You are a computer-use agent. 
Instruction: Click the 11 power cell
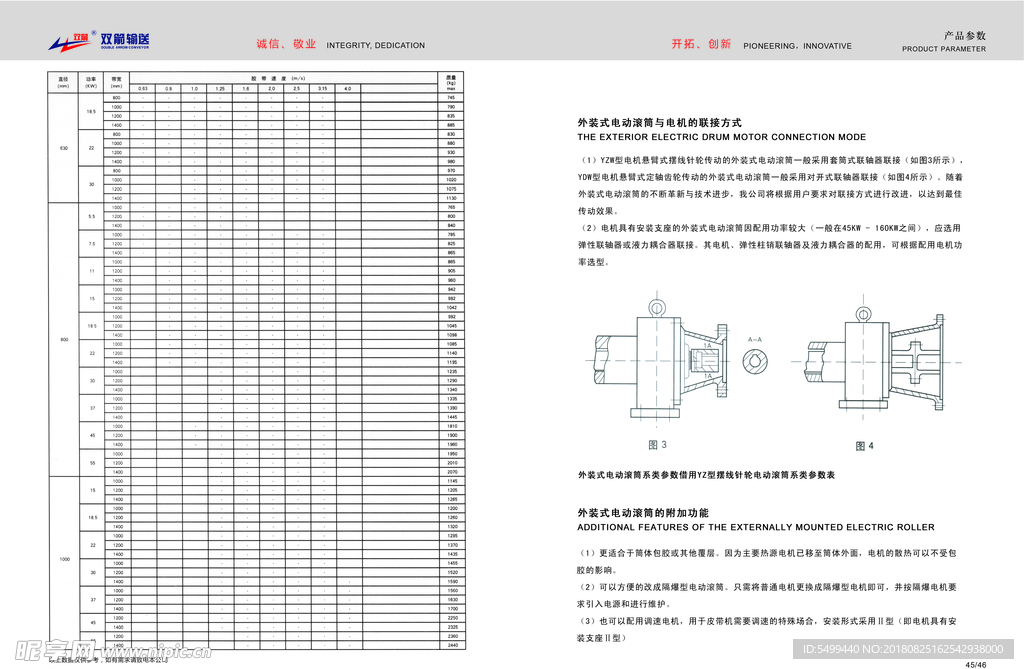[x=91, y=271]
